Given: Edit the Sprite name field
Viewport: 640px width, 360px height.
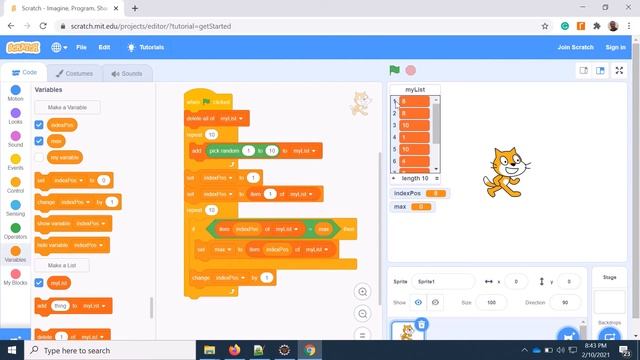Looking at the screenshot, I should point(443,282).
